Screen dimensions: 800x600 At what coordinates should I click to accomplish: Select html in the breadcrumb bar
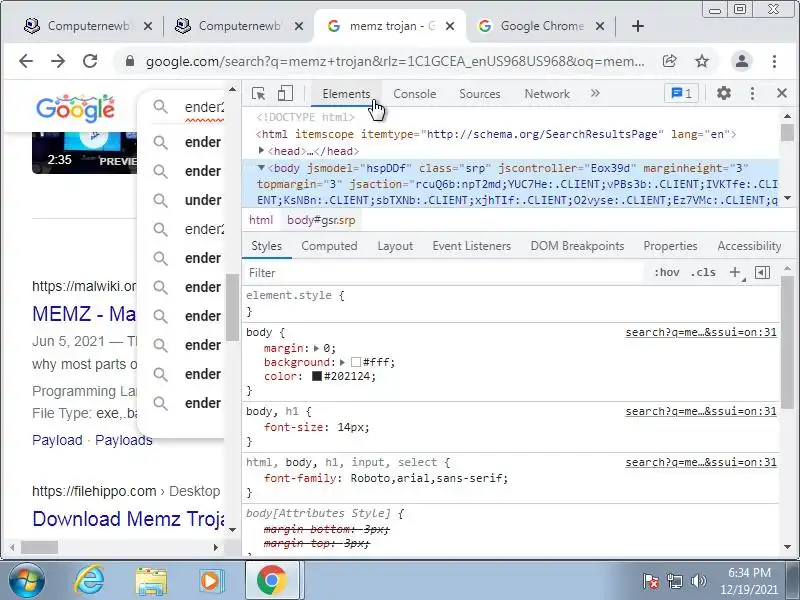click(x=261, y=220)
